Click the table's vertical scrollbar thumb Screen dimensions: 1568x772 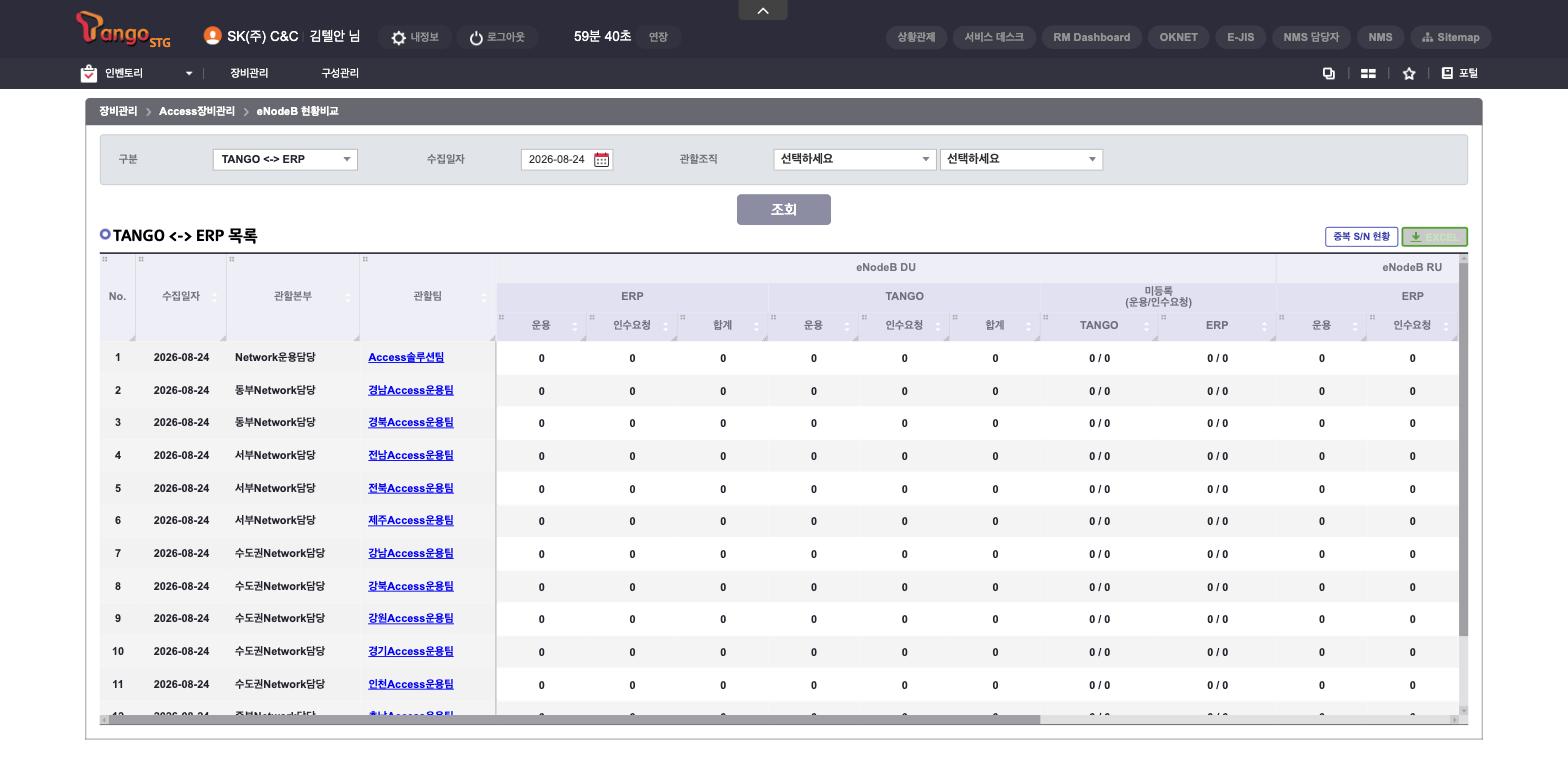coord(1463,449)
